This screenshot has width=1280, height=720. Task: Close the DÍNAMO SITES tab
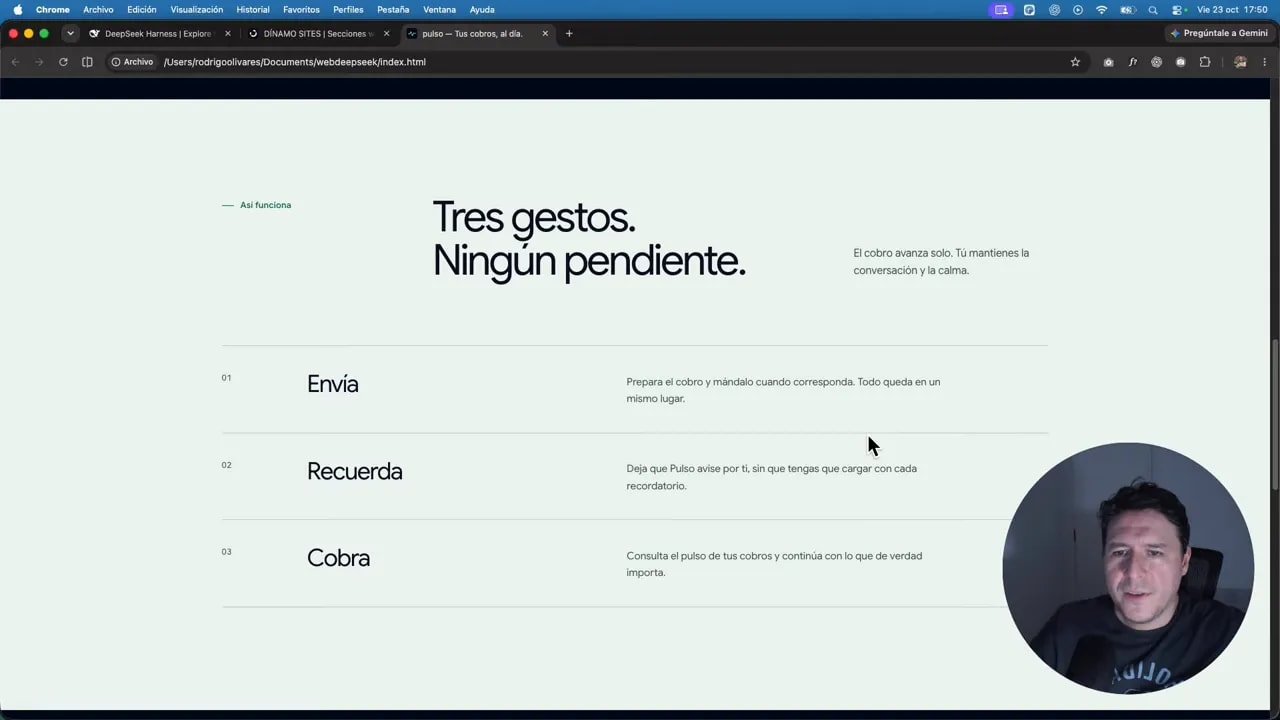(387, 34)
